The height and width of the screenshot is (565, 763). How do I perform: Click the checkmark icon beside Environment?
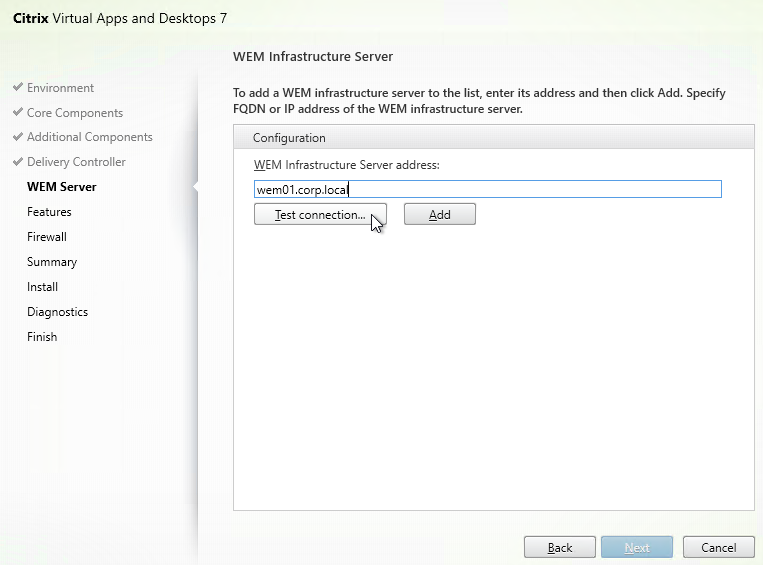(18, 87)
